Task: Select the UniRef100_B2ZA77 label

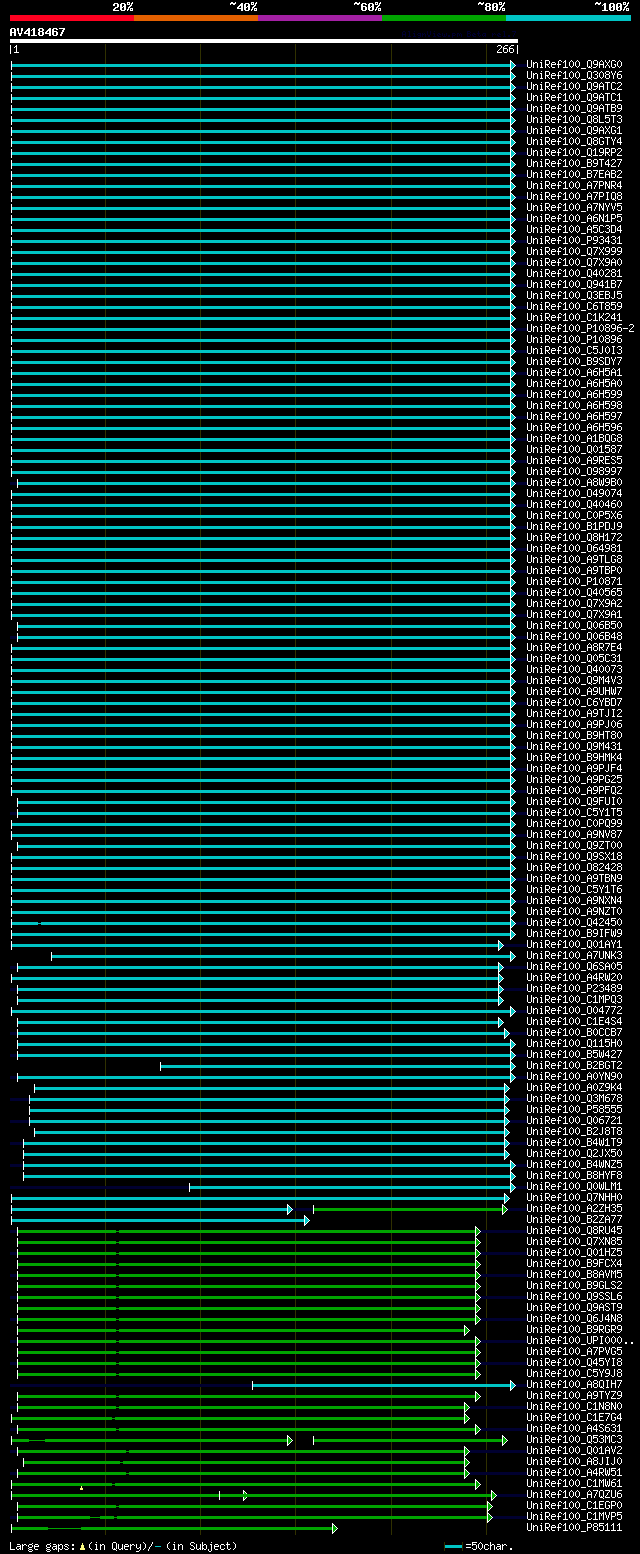Action: [574, 1219]
